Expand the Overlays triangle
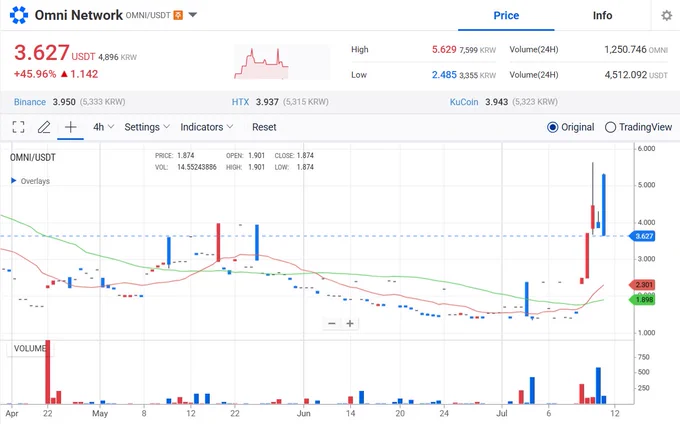 point(13,180)
